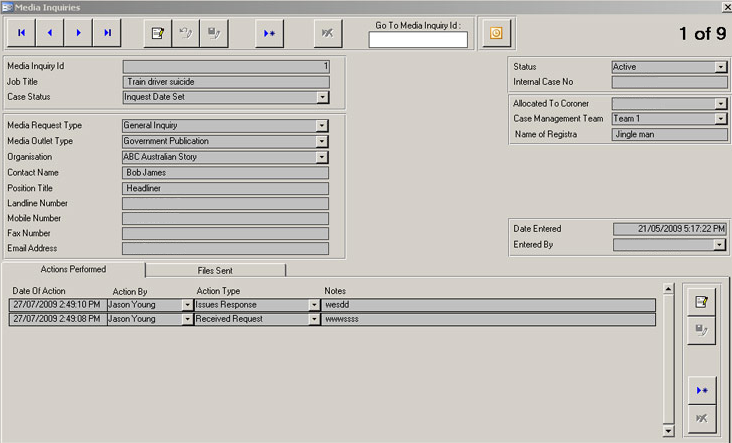
Task: Click the Email Address field
Action: point(225,248)
